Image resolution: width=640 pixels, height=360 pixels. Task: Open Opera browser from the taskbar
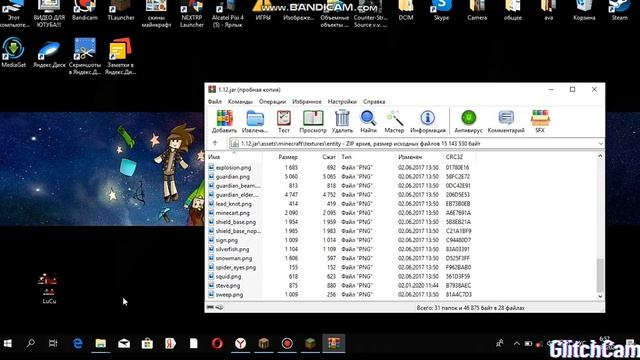click(x=217, y=343)
